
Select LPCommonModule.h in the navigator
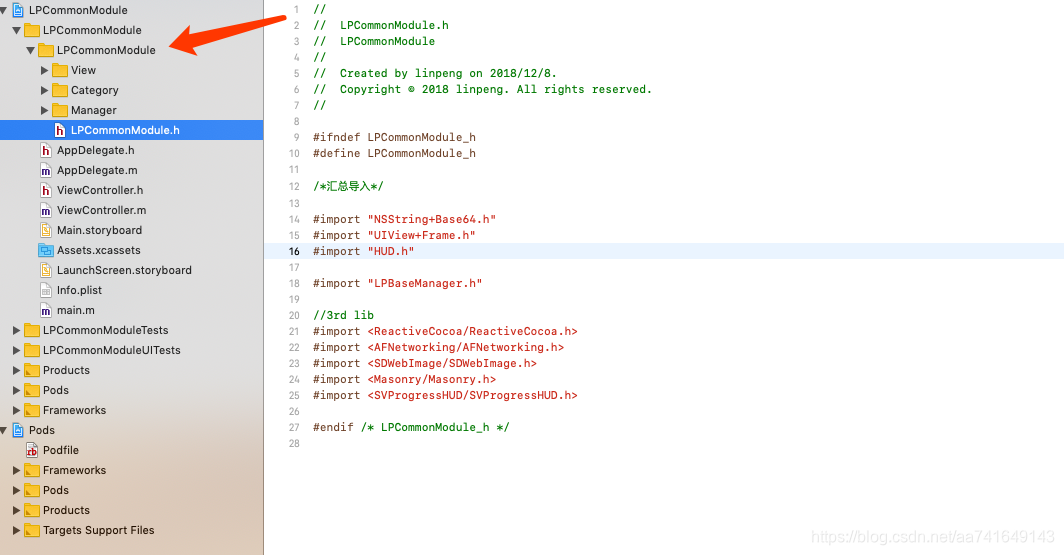click(x=132, y=130)
